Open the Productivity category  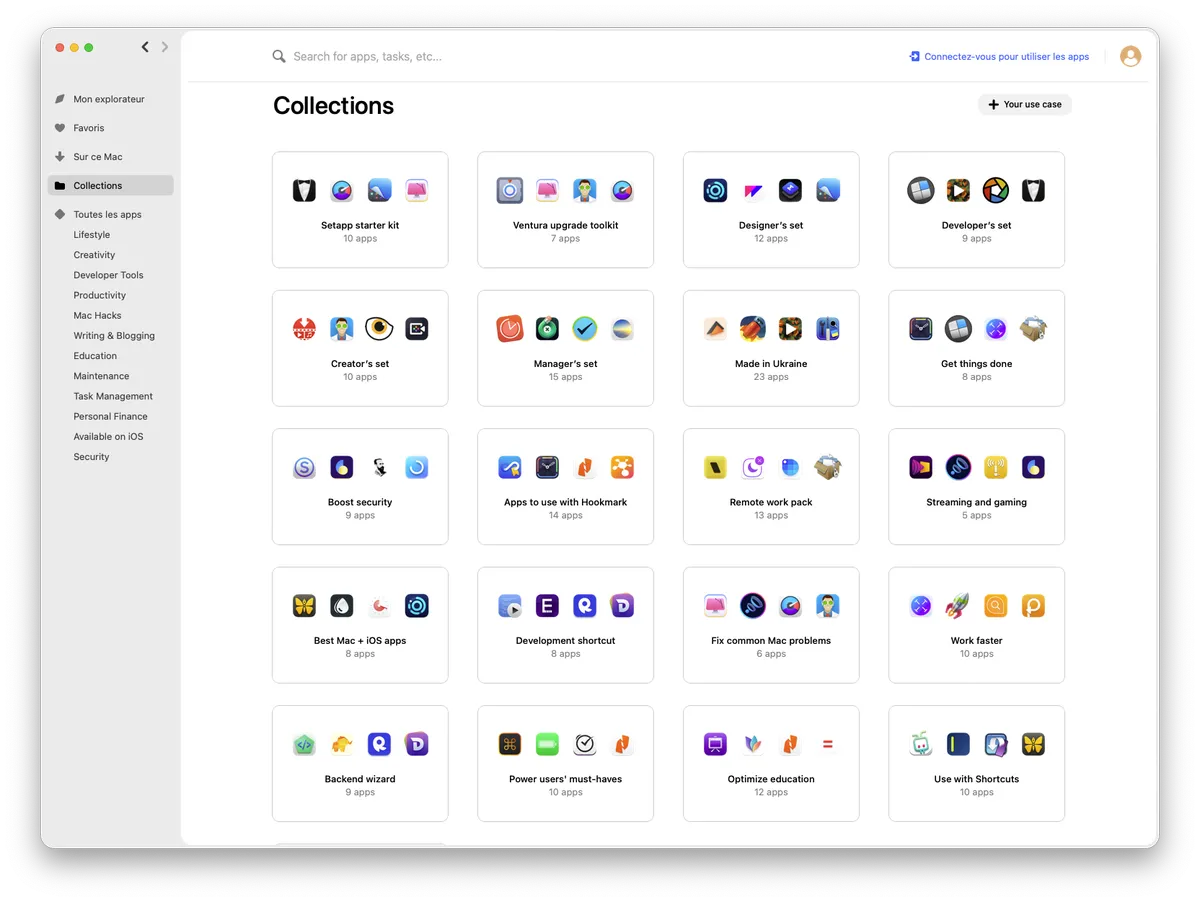point(100,295)
